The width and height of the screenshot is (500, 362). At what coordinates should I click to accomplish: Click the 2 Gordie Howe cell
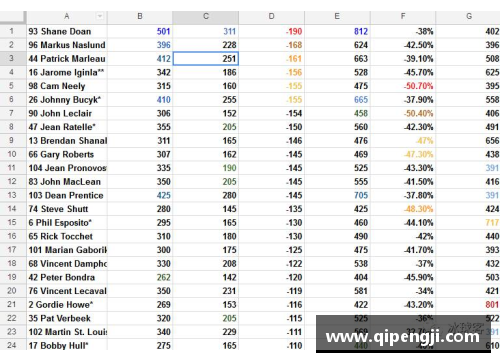point(67,304)
